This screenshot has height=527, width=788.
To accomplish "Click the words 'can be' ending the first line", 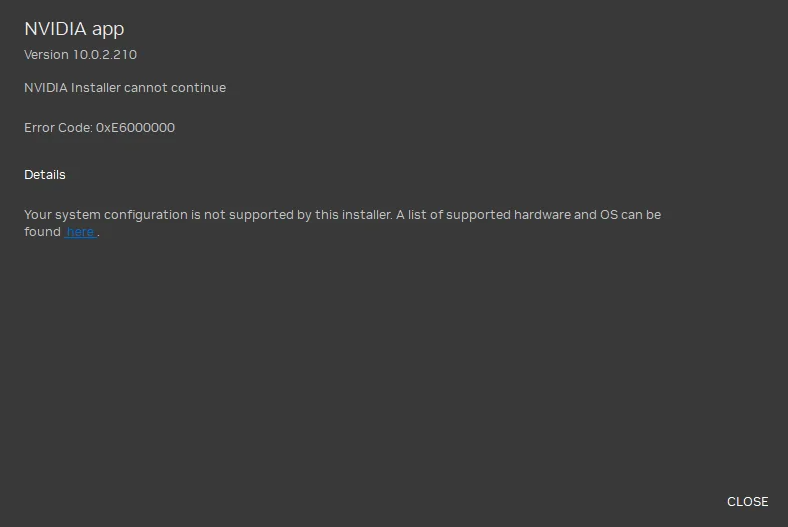I will point(641,215).
